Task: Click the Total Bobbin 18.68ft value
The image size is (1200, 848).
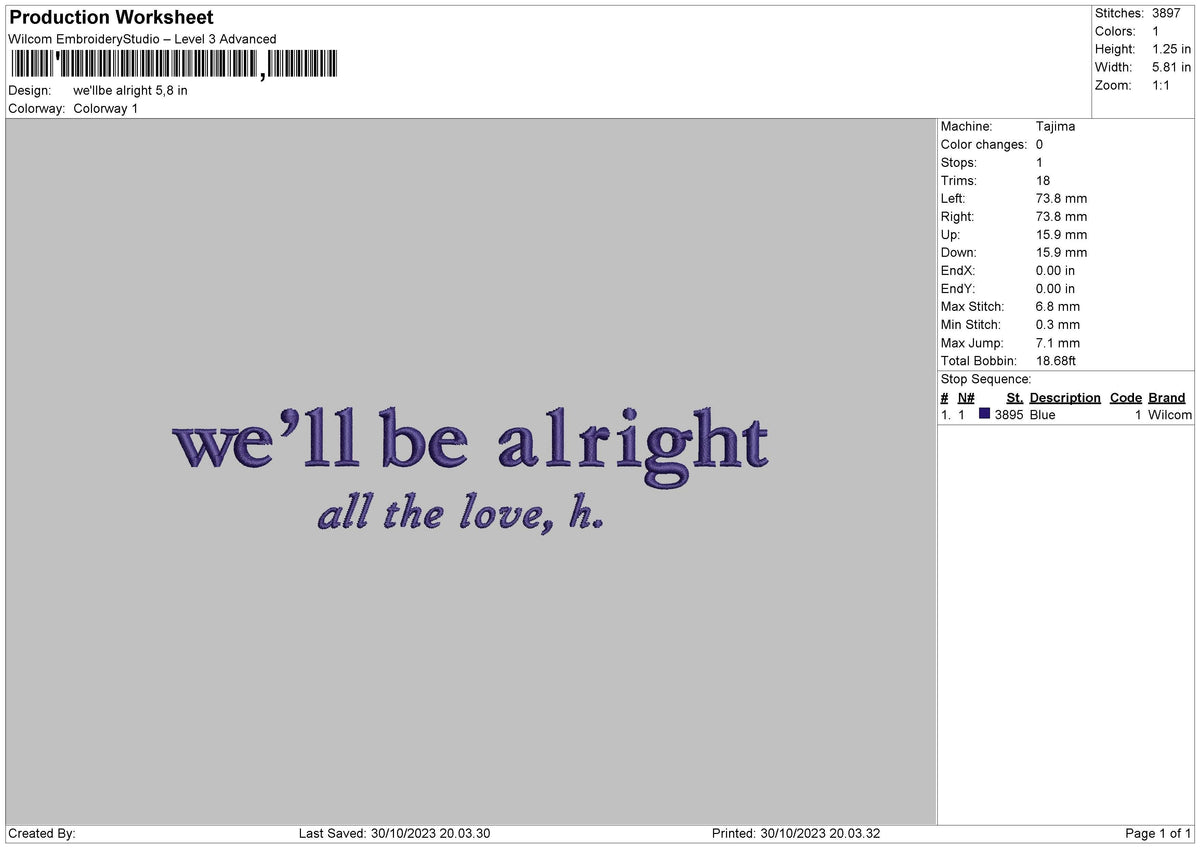Action: (1054, 360)
